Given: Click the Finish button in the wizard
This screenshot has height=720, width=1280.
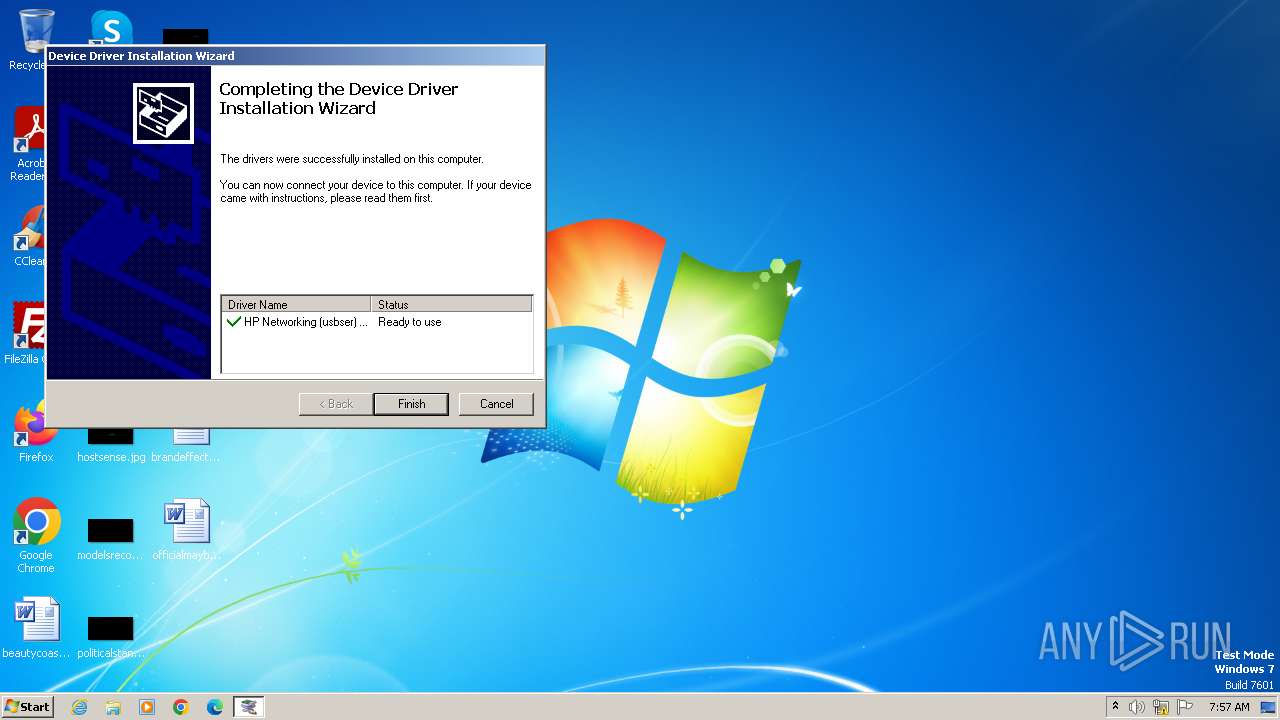Looking at the screenshot, I should point(411,404).
